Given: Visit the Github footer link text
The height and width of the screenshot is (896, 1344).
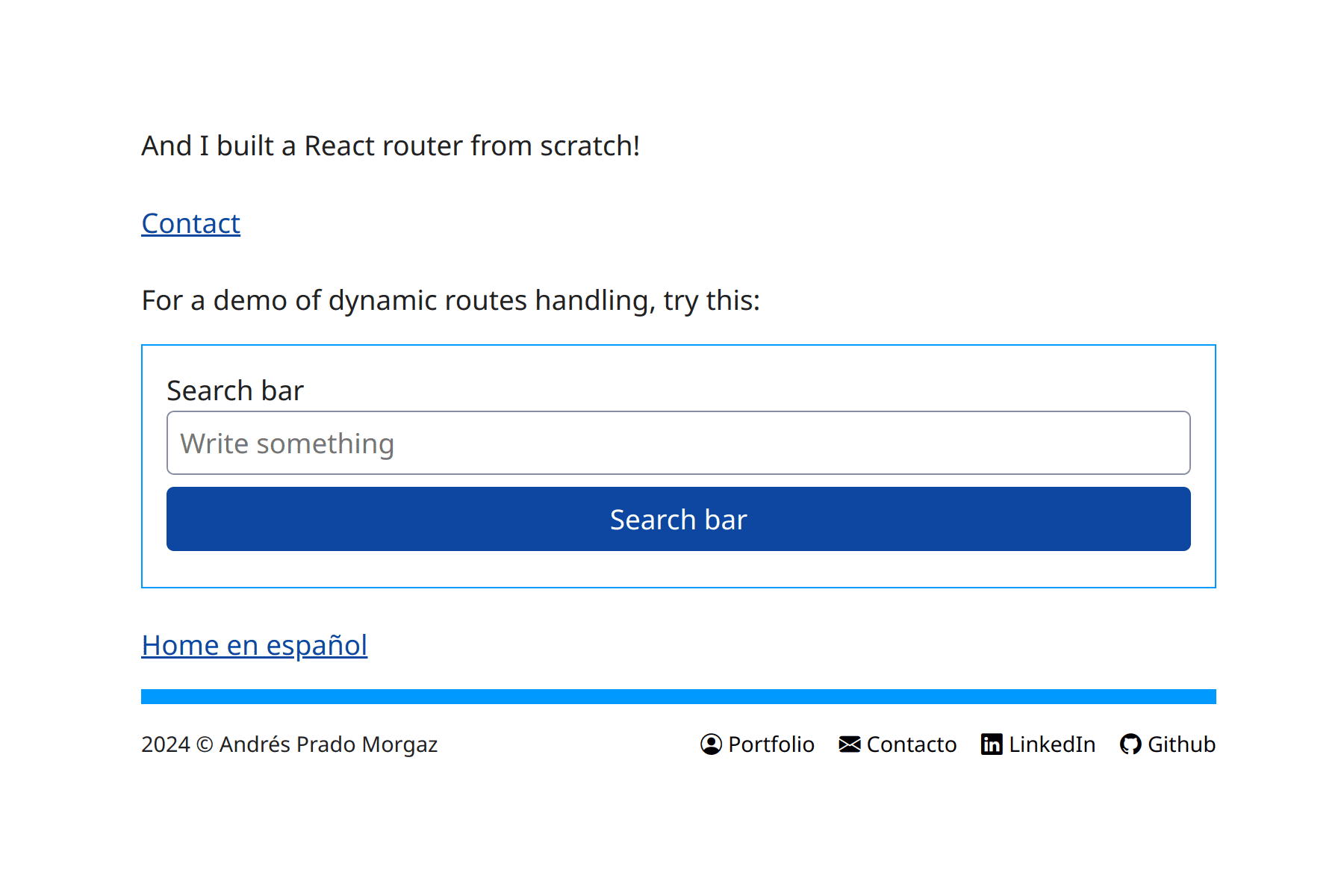Looking at the screenshot, I should coord(1182,744).
